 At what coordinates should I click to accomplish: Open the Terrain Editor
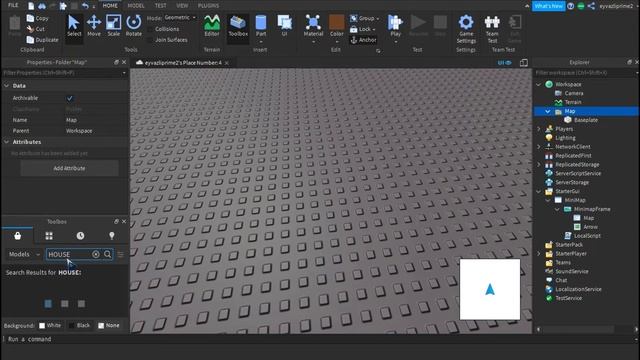click(x=212, y=26)
